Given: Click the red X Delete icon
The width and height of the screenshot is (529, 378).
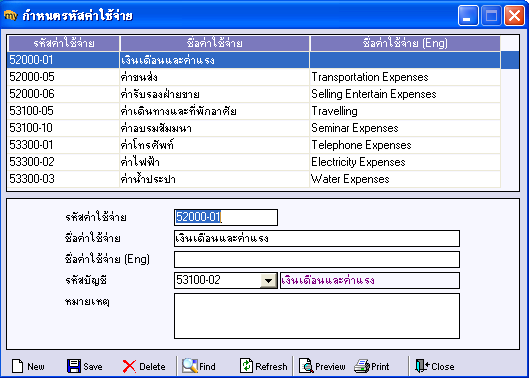Looking at the screenshot, I should tap(129, 367).
